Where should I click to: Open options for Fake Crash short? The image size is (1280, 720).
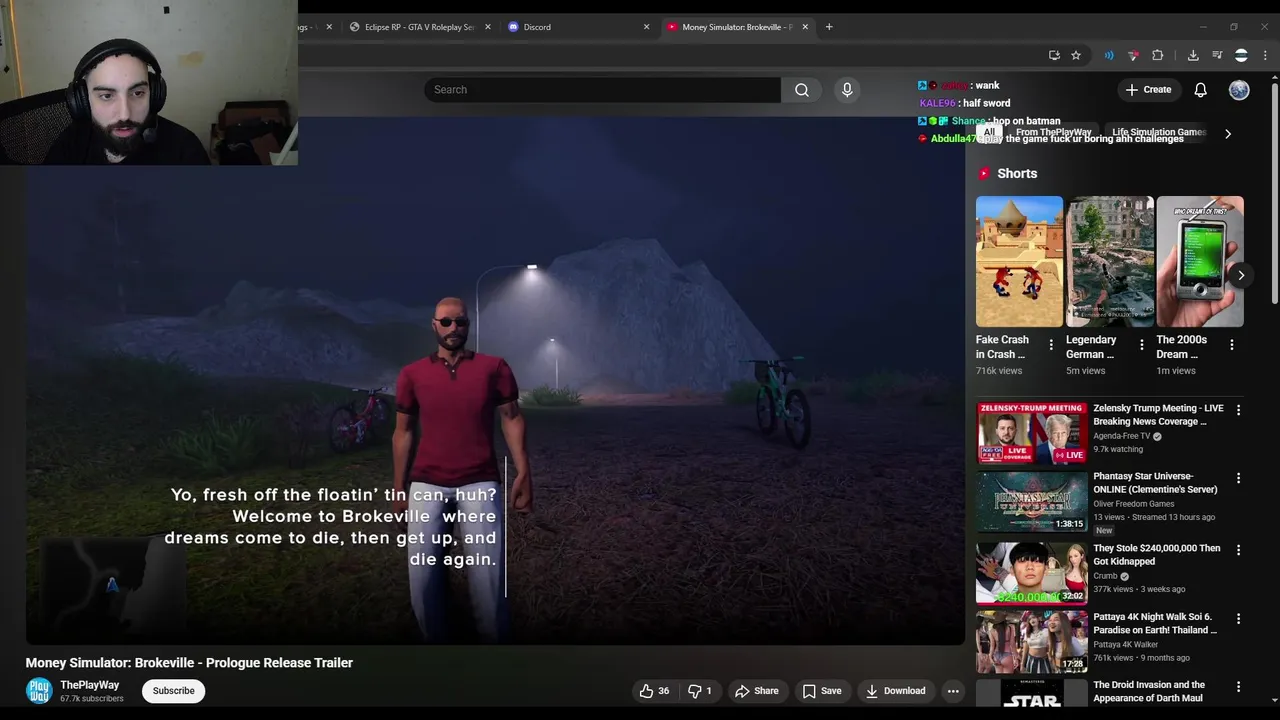pyautogui.click(x=1051, y=345)
